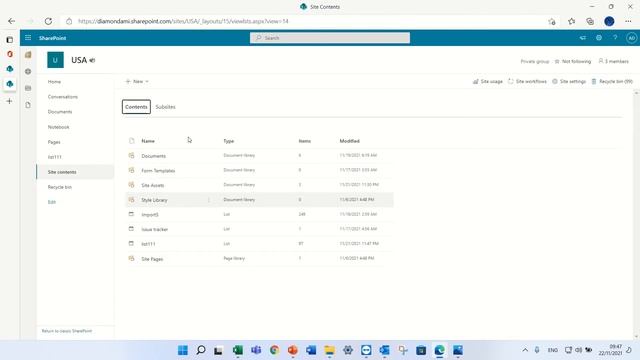Open the Form Templates library
The width and height of the screenshot is (640, 360).
[158, 171]
